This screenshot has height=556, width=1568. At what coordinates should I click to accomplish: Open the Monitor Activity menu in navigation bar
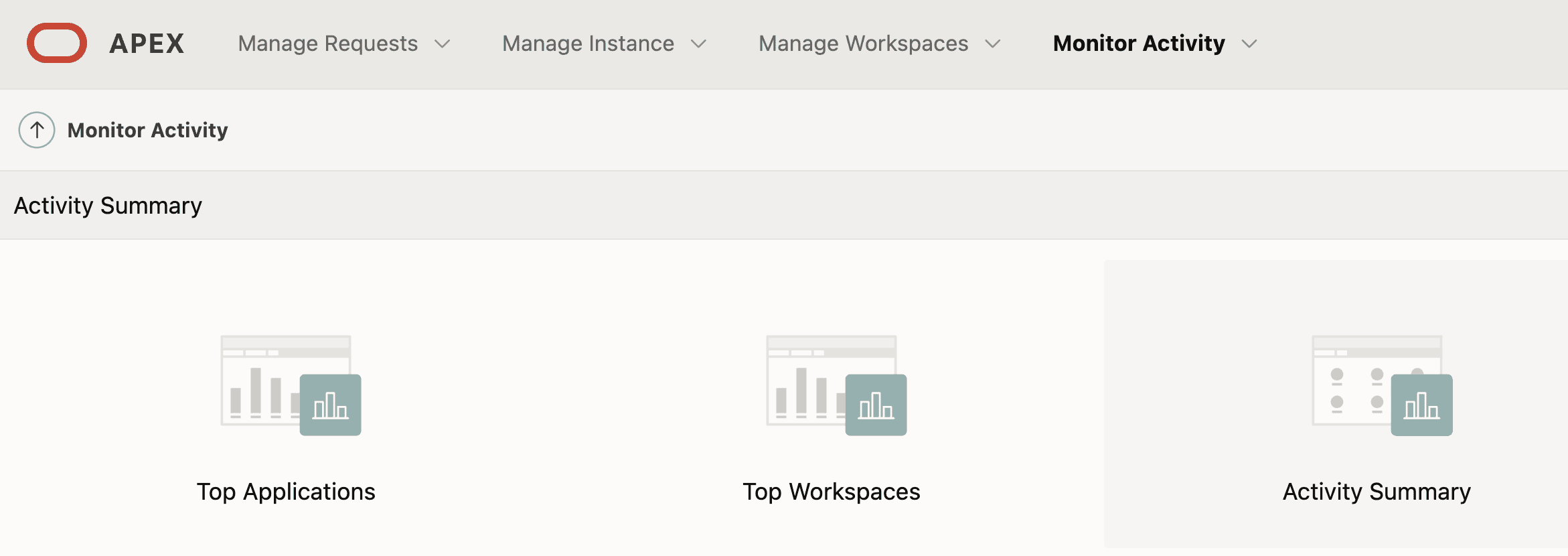[1139, 44]
